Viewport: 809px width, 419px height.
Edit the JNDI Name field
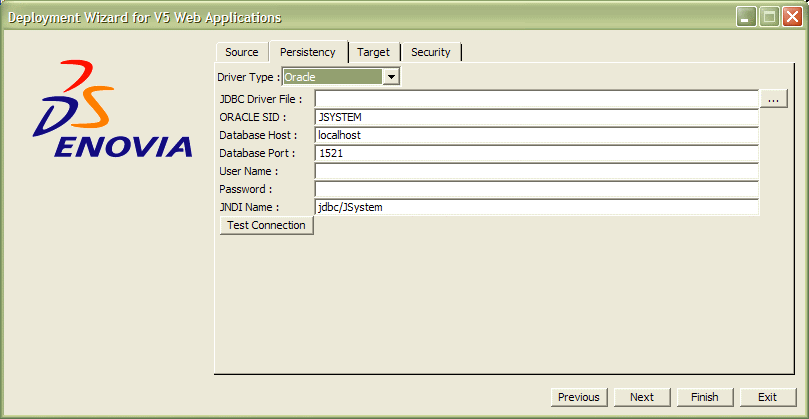click(x=536, y=207)
